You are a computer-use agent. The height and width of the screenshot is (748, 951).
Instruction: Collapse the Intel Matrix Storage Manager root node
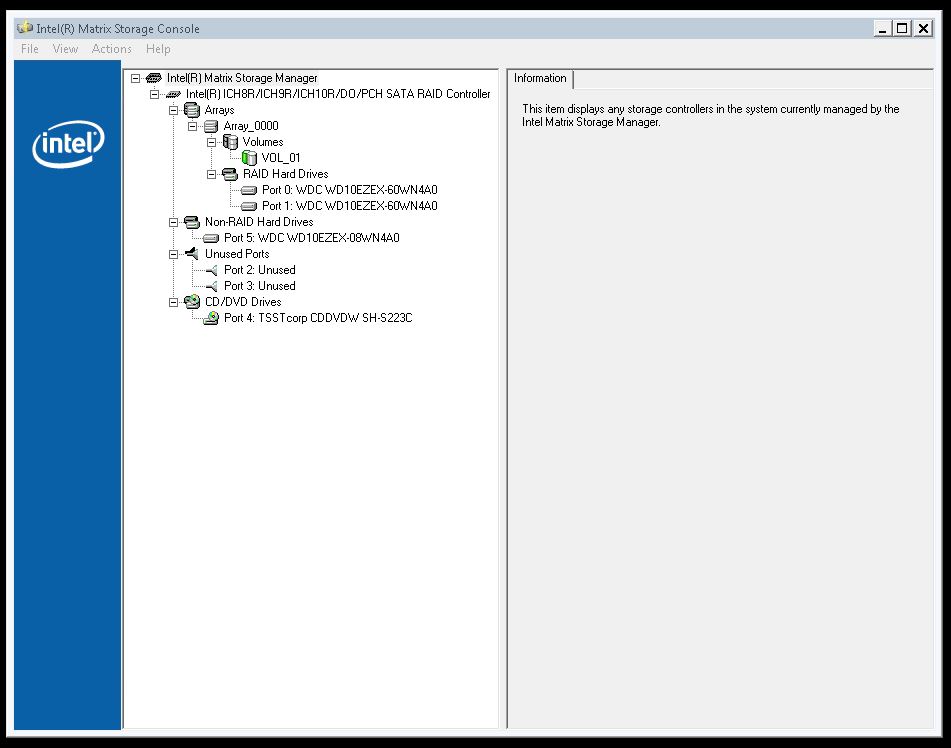click(136, 78)
